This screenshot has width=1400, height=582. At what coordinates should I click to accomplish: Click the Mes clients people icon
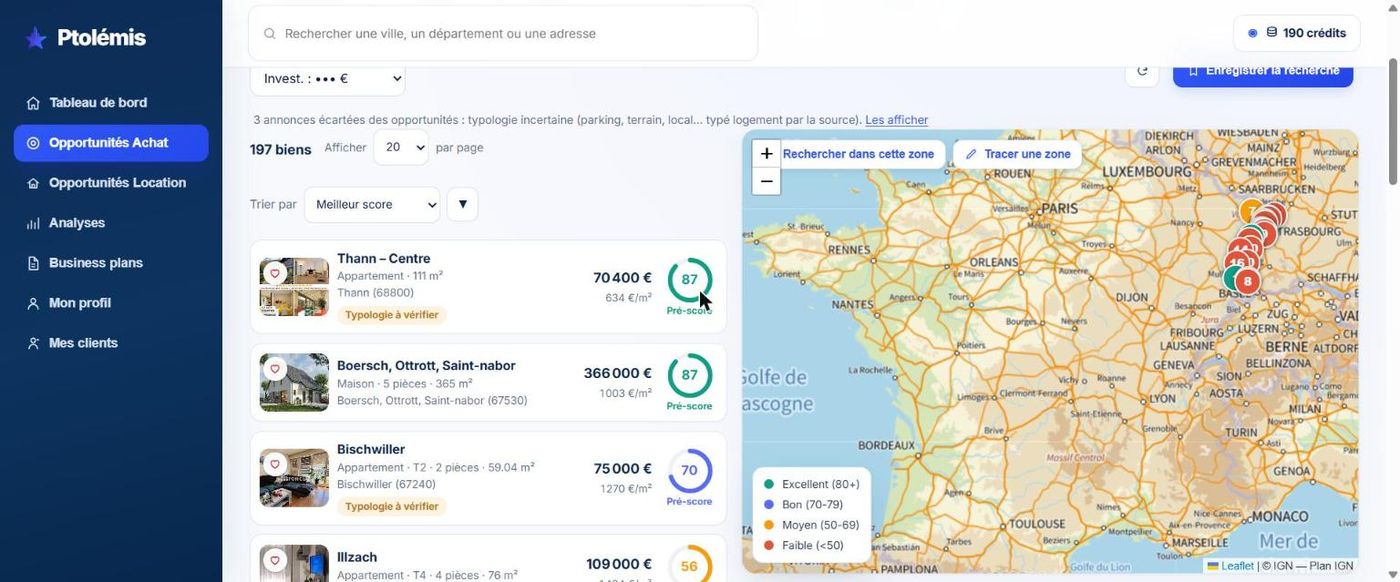33,343
